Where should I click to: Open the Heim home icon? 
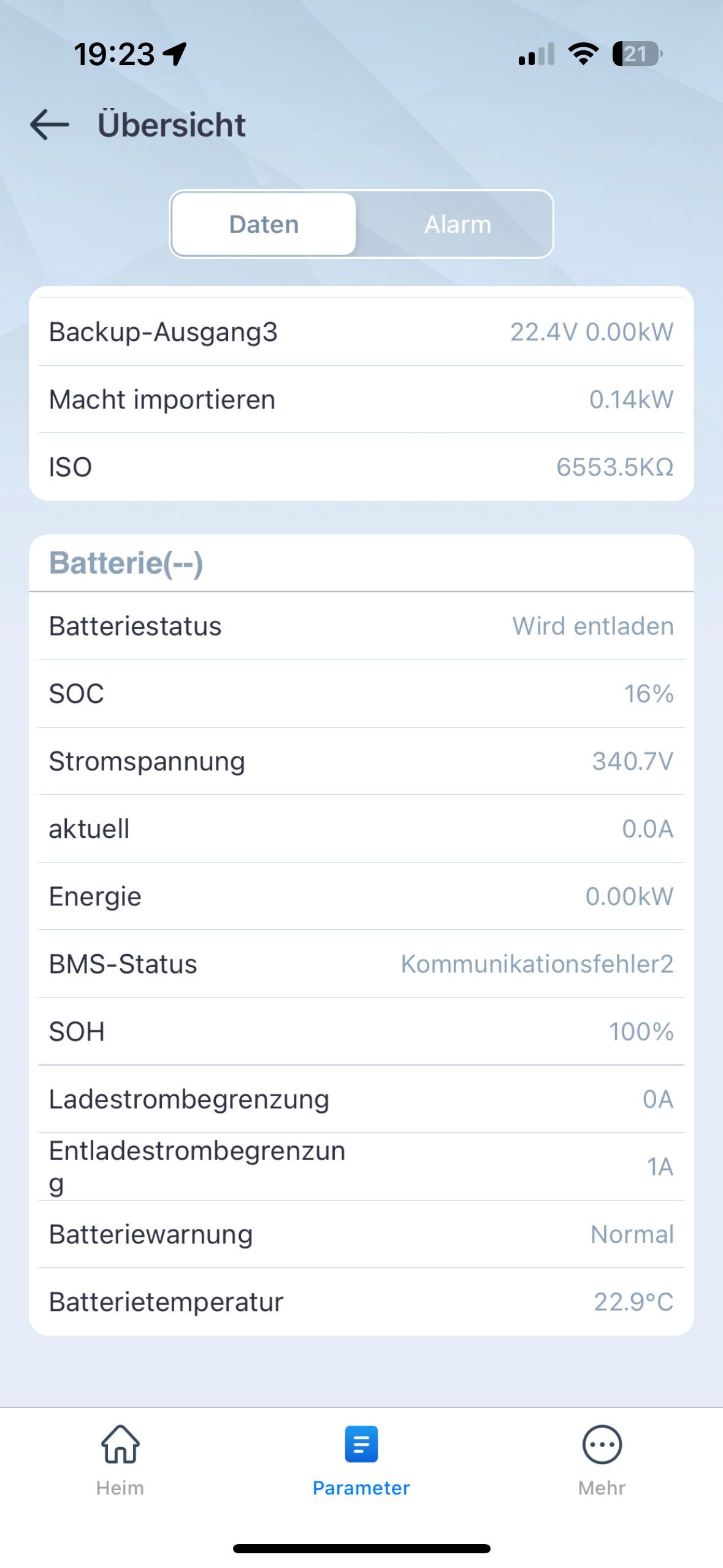(x=120, y=1443)
